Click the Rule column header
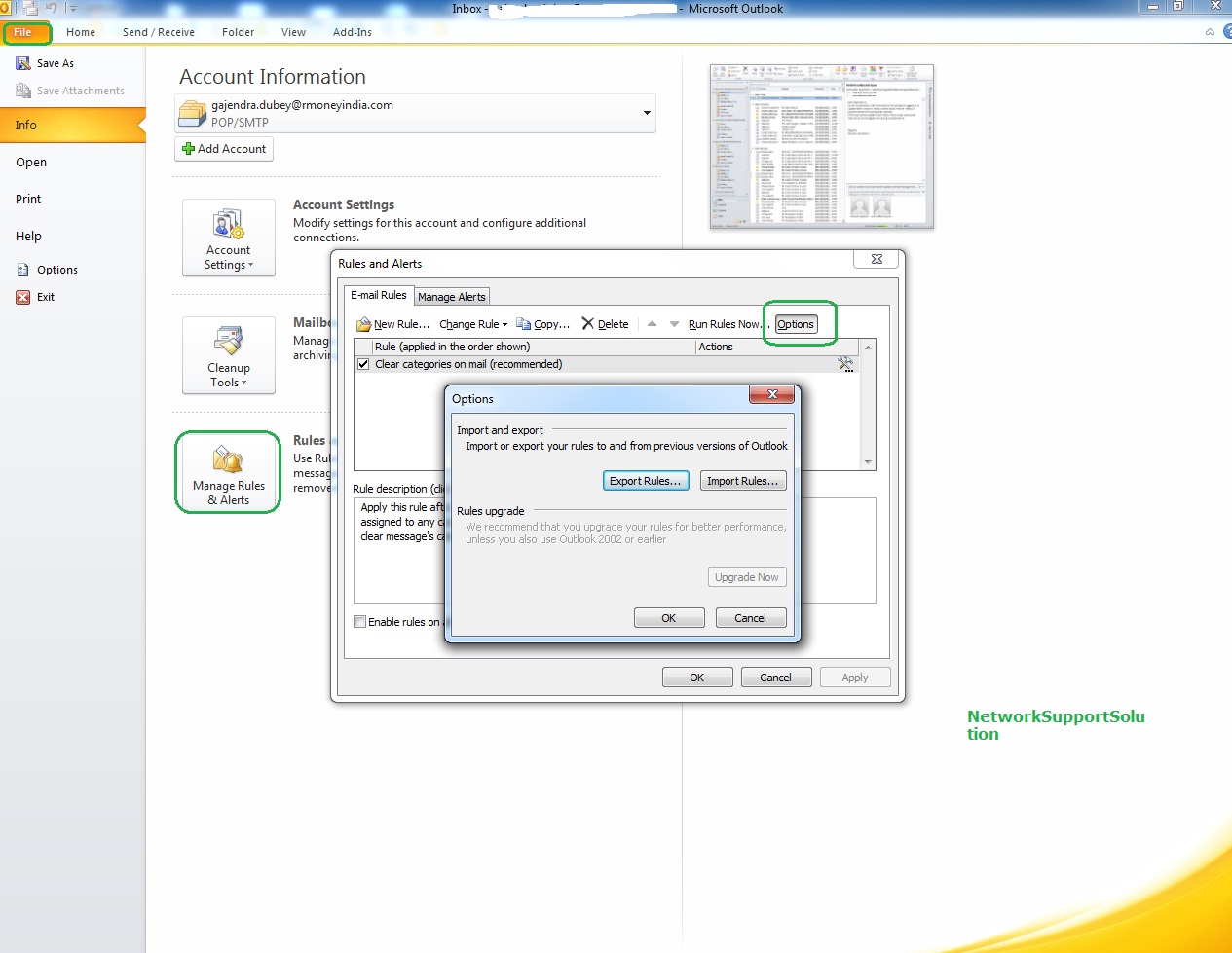The height and width of the screenshot is (953, 1232). 534,347
